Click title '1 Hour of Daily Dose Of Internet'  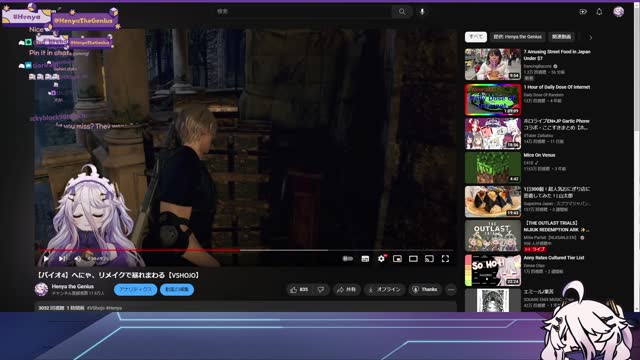coord(557,87)
